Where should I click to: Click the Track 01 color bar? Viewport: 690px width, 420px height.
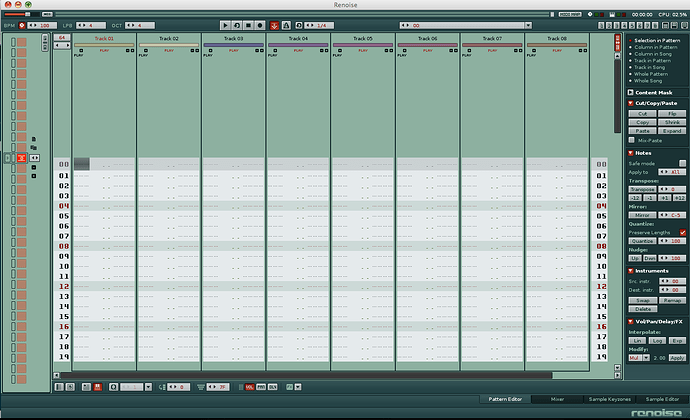pyautogui.click(x=104, y=45)
